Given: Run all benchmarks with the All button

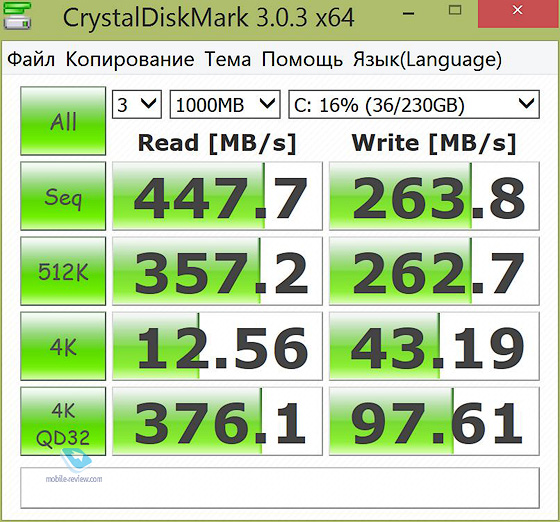Looking at the screenshot, I should click(63, 121).
